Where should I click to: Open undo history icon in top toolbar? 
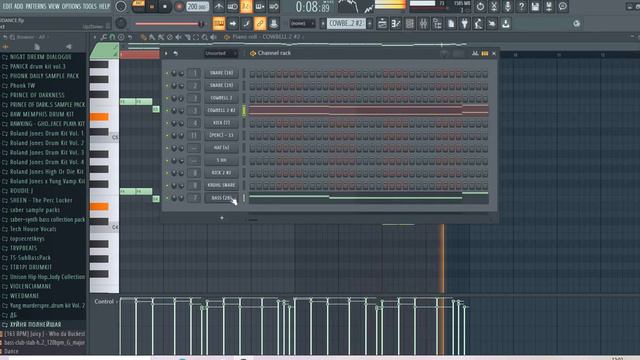480,7
